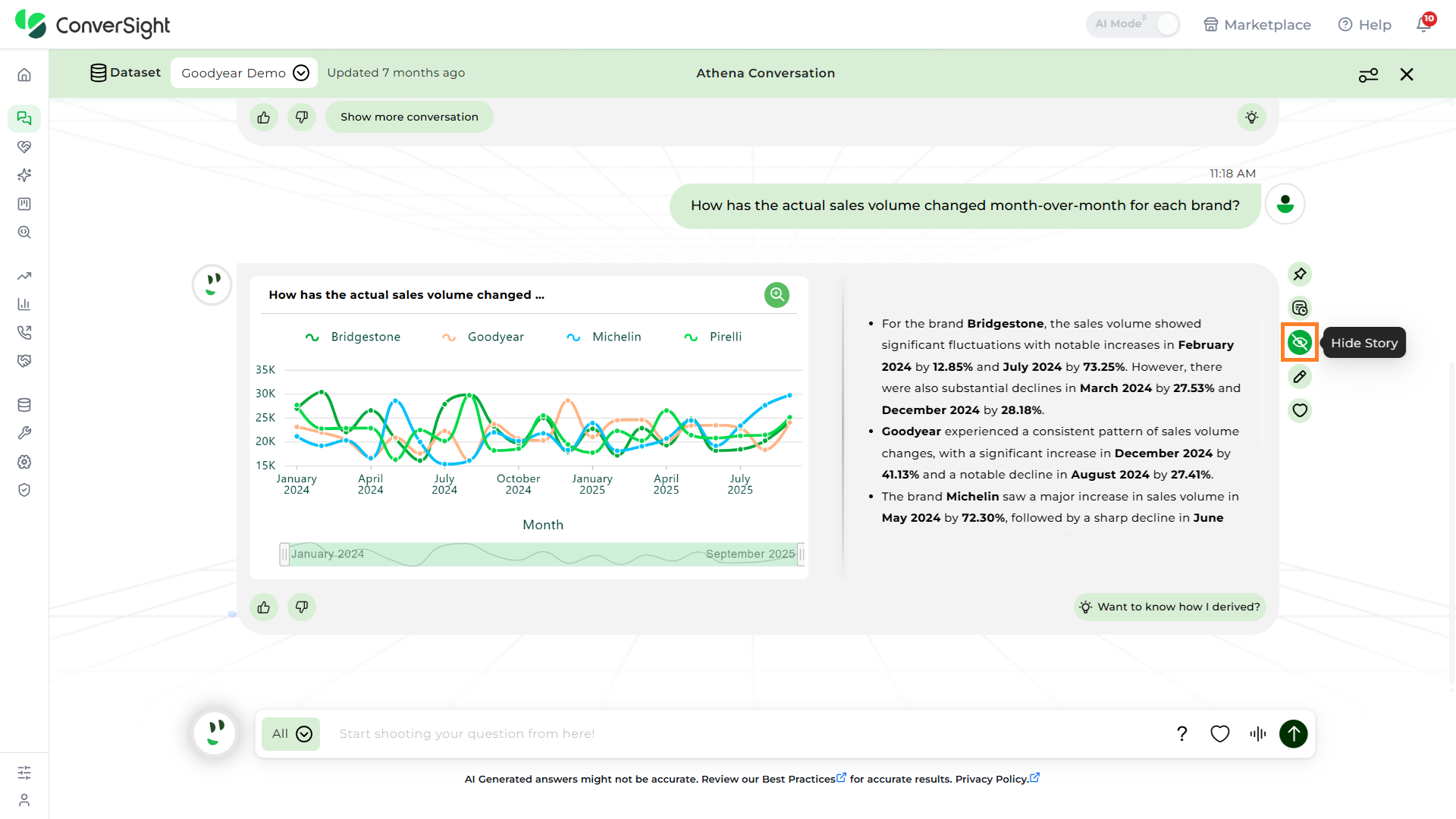Favorite the answer with the heart icon
Image resolution: width=1456 pixels, height=819 pixels.
pos(1300,410)
